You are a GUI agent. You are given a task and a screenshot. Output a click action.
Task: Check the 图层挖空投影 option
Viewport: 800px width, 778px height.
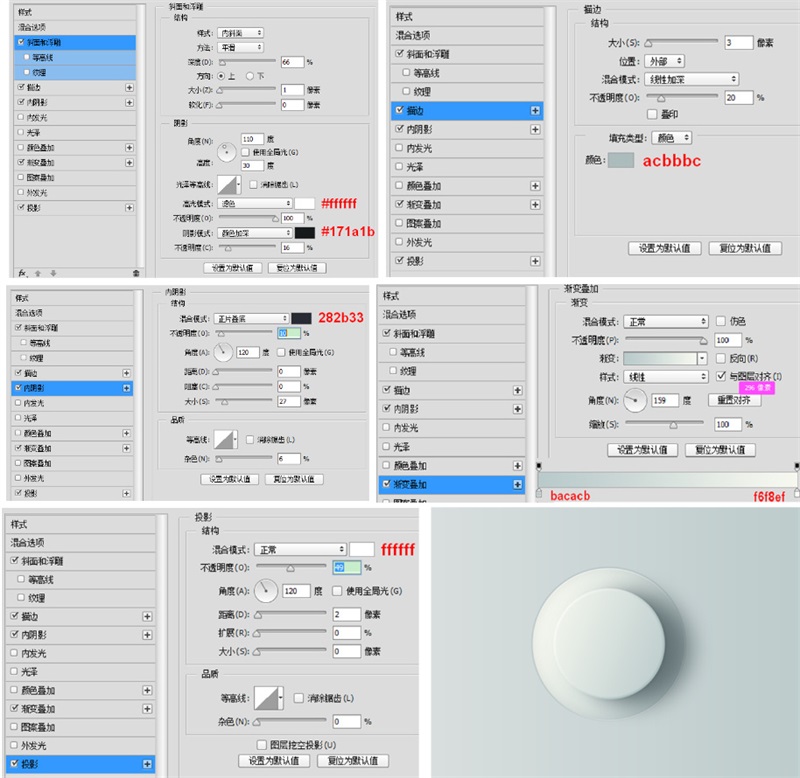pos(262,745)
